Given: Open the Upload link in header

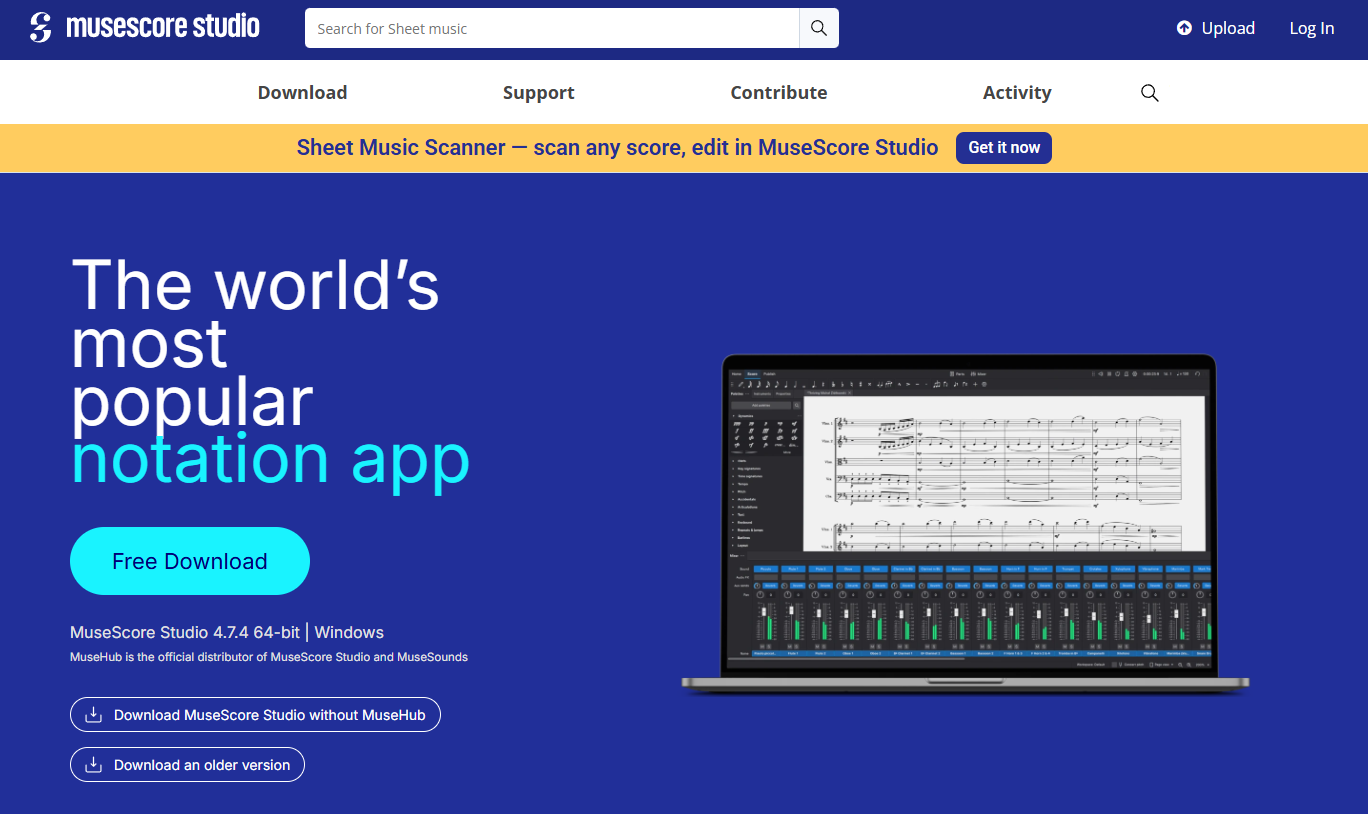Looking at the screenshot, I should 1215,28.
